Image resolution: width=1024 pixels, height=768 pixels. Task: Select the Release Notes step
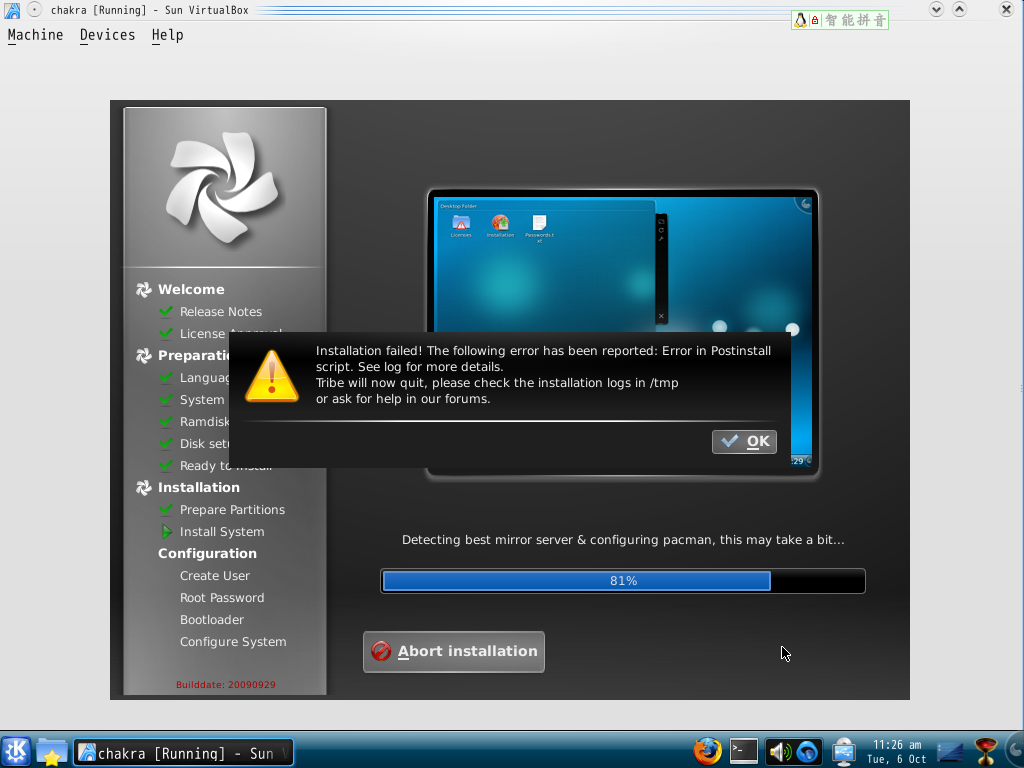pyautogui.click(x=221, y=312)
